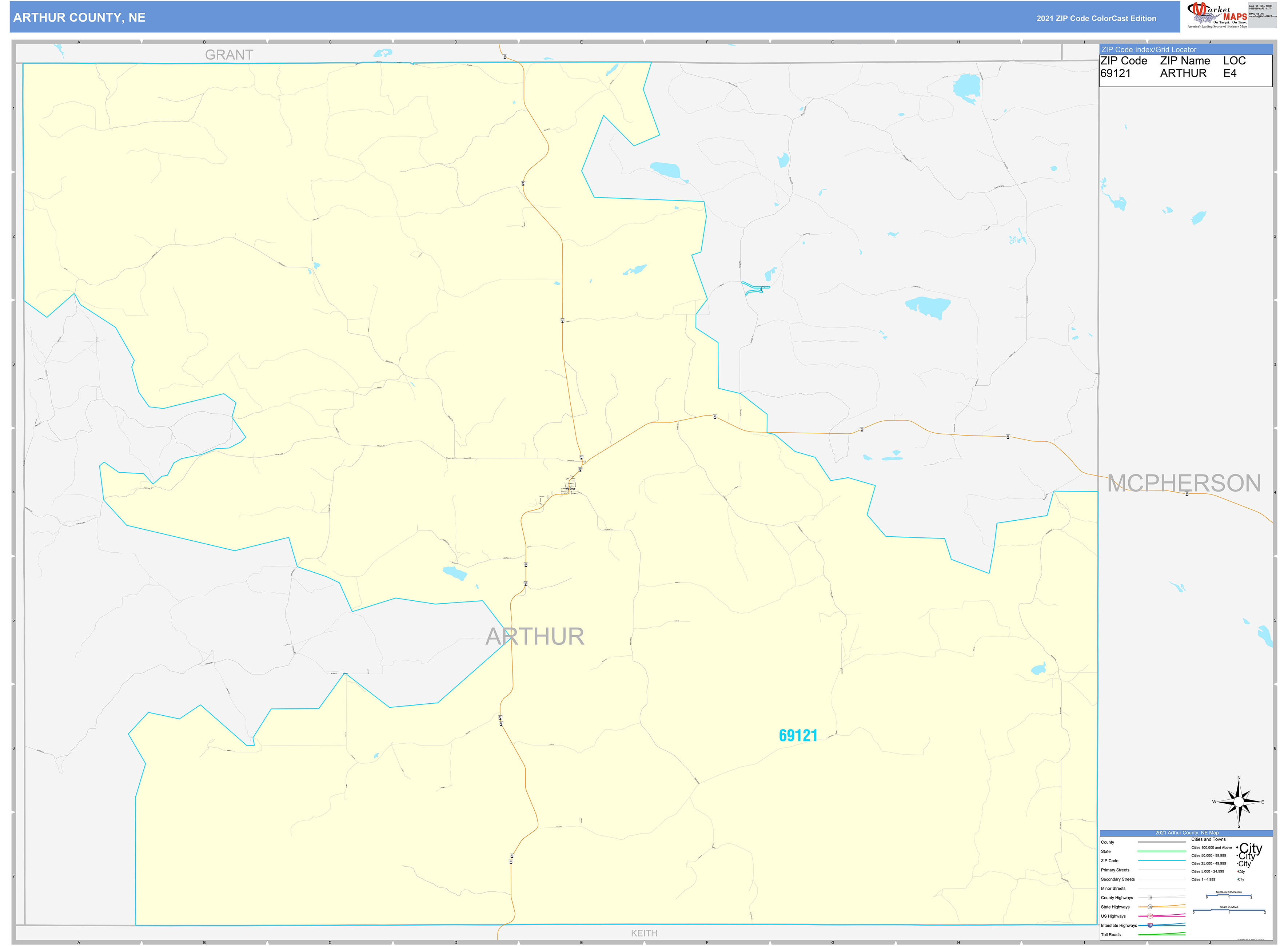1288x946 pixels.
Task: Toggle the Minor Streets legend entry
Action: (1113, 889)
